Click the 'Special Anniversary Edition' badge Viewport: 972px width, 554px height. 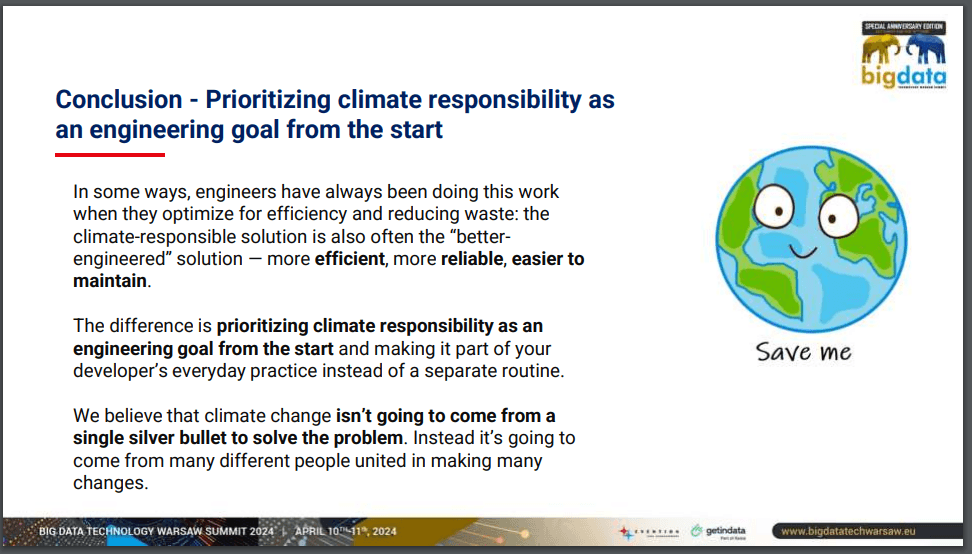tap(904, 27)
